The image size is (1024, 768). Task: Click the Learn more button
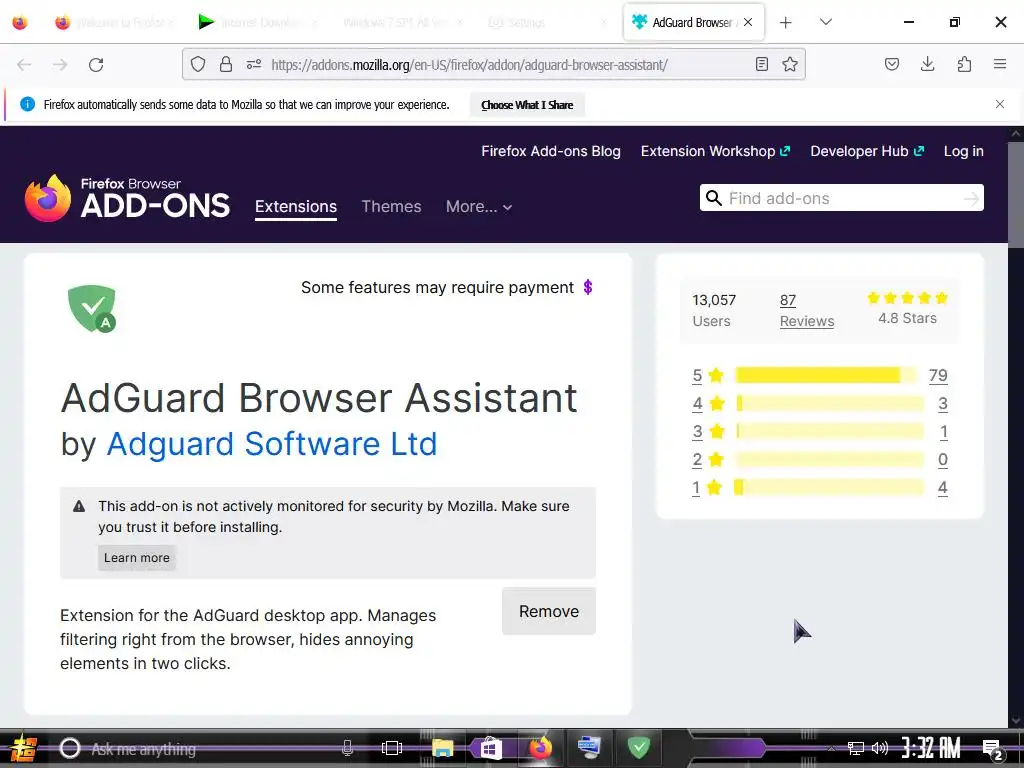(x=136, y=558)
